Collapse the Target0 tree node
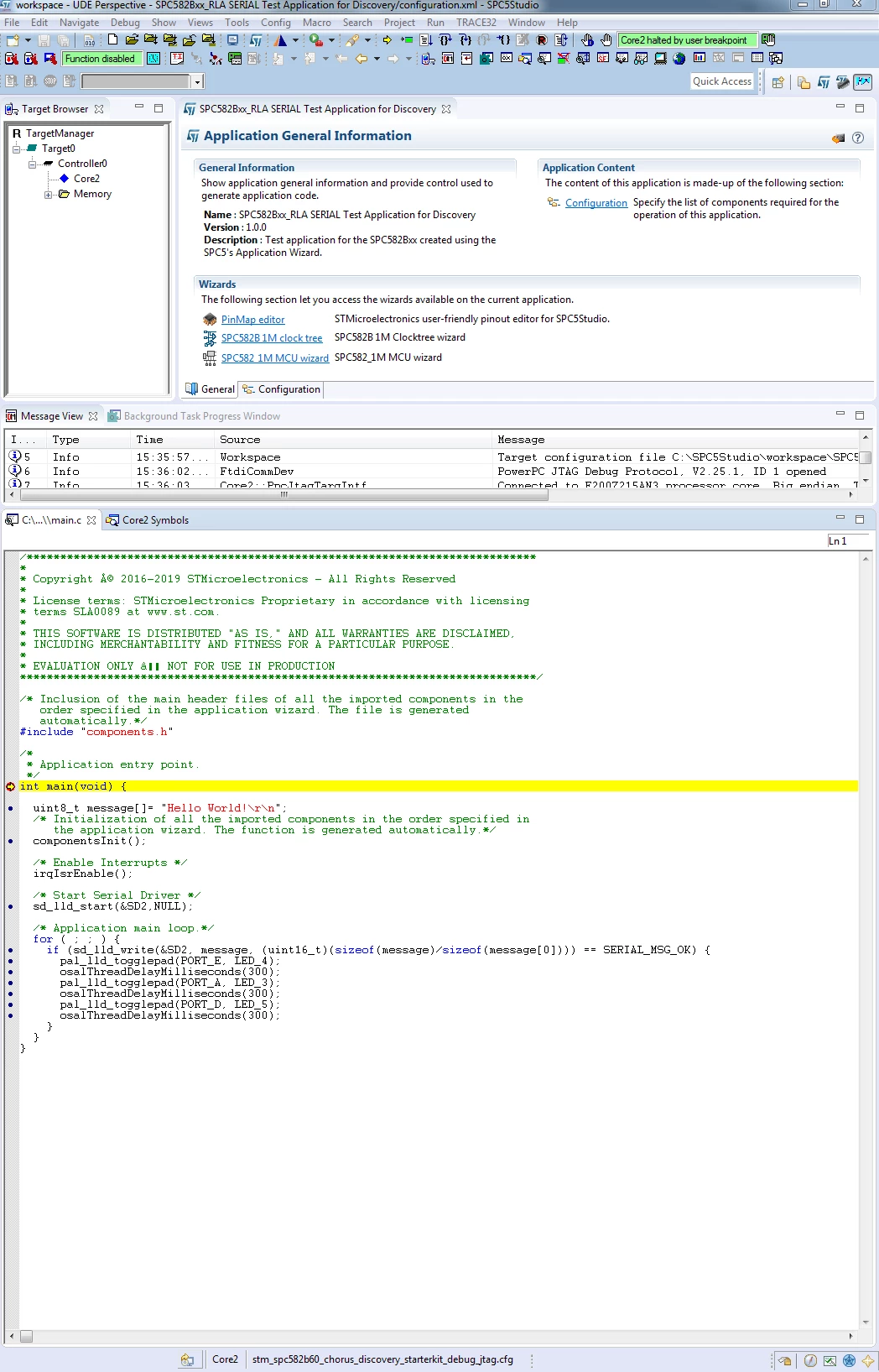Image resolution: width=879 pixels, height=1372 pixels. tap(16, 149)
